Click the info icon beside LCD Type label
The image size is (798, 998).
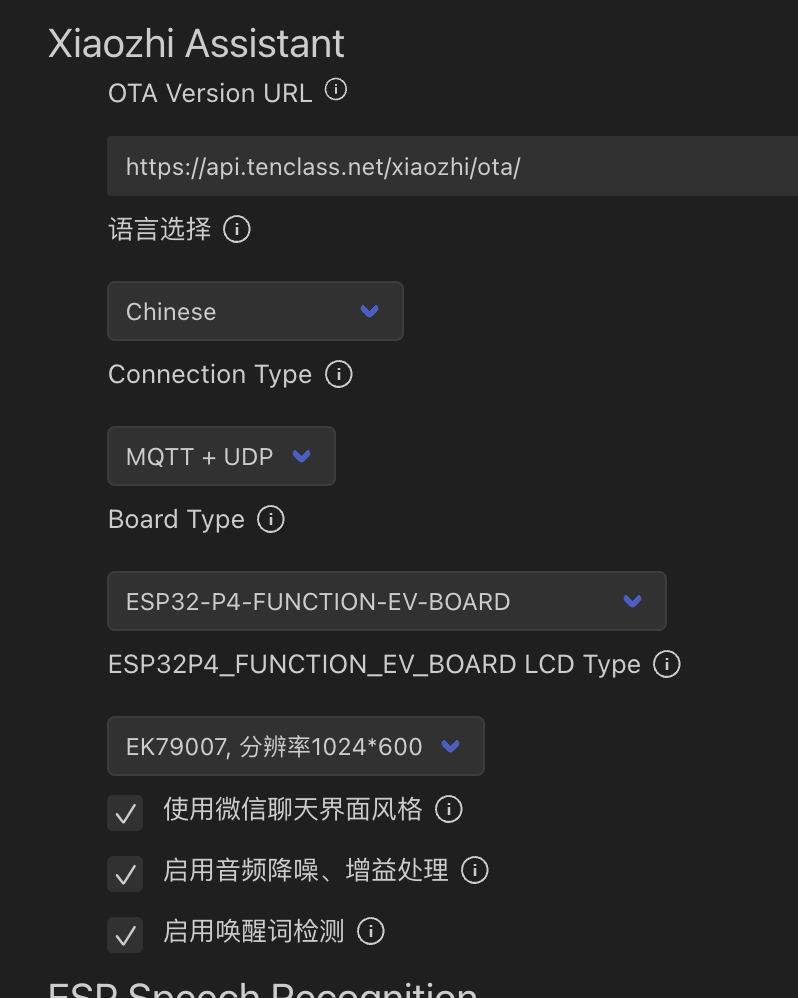[x=666, y=664]
